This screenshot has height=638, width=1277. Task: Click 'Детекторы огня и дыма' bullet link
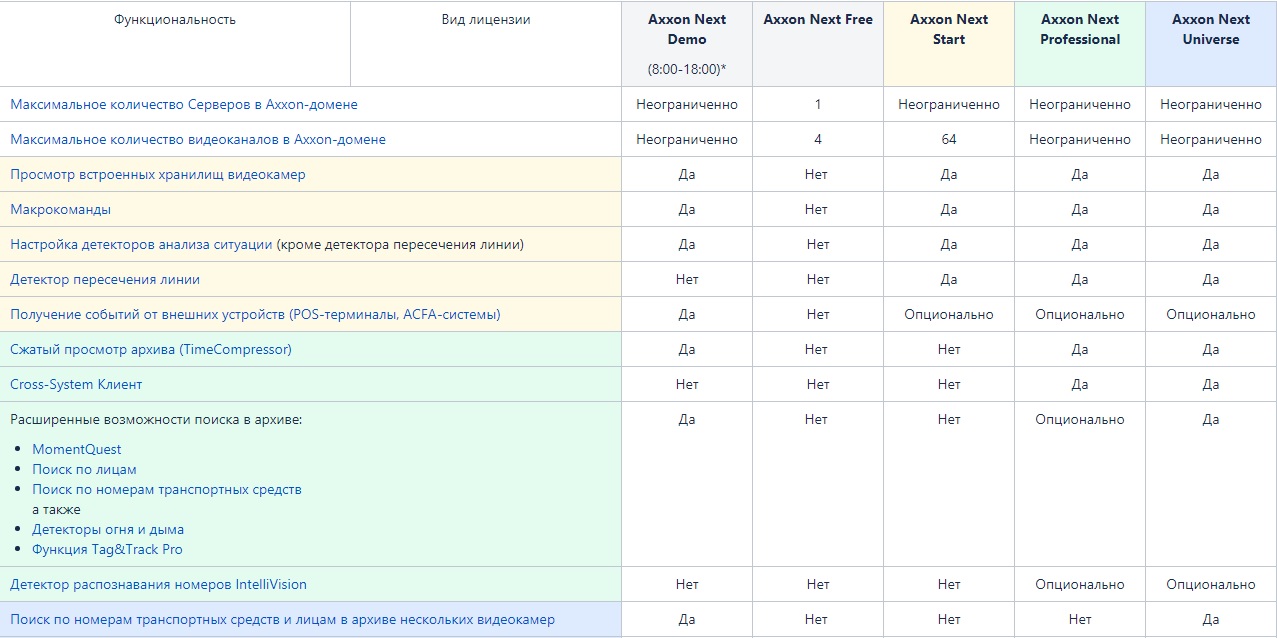point(108,530)
